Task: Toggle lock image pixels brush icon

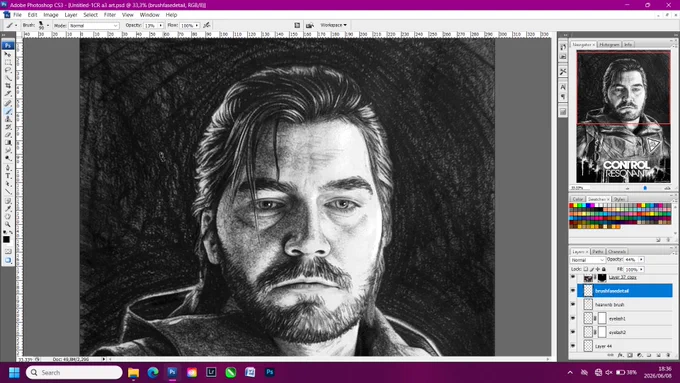Action: tap(592, 269)
